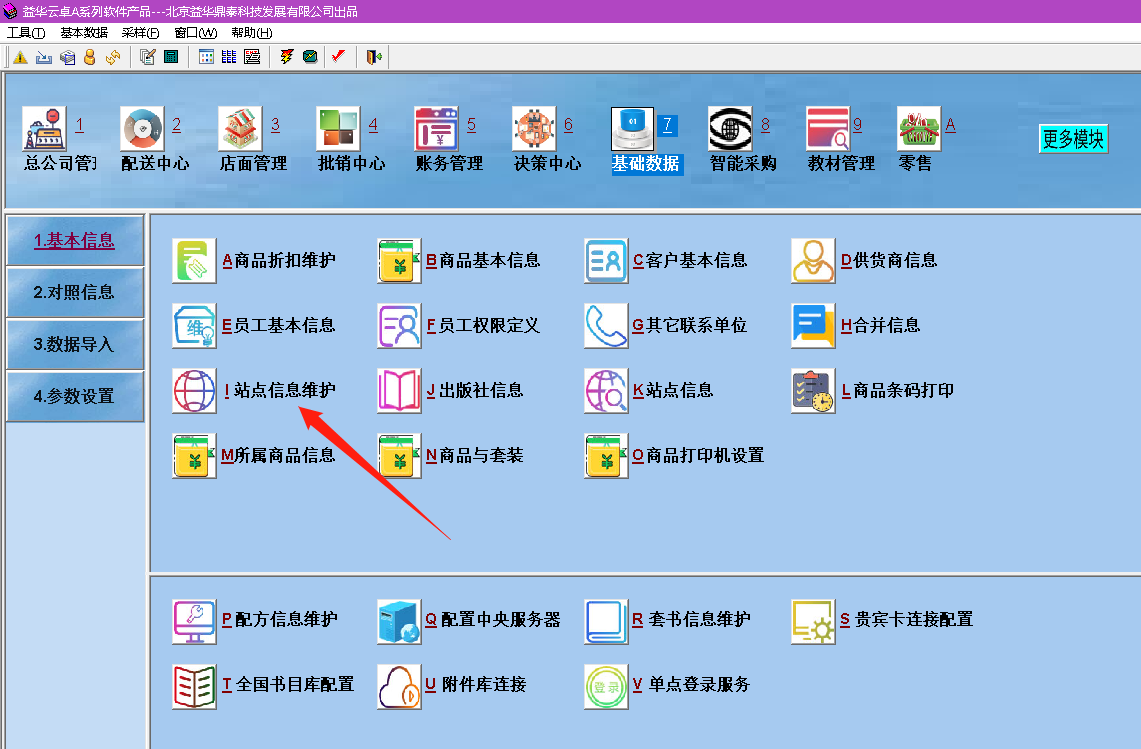Click the warning triangle toolbar icon
1141x749 pixels.
tap(20, 57)
